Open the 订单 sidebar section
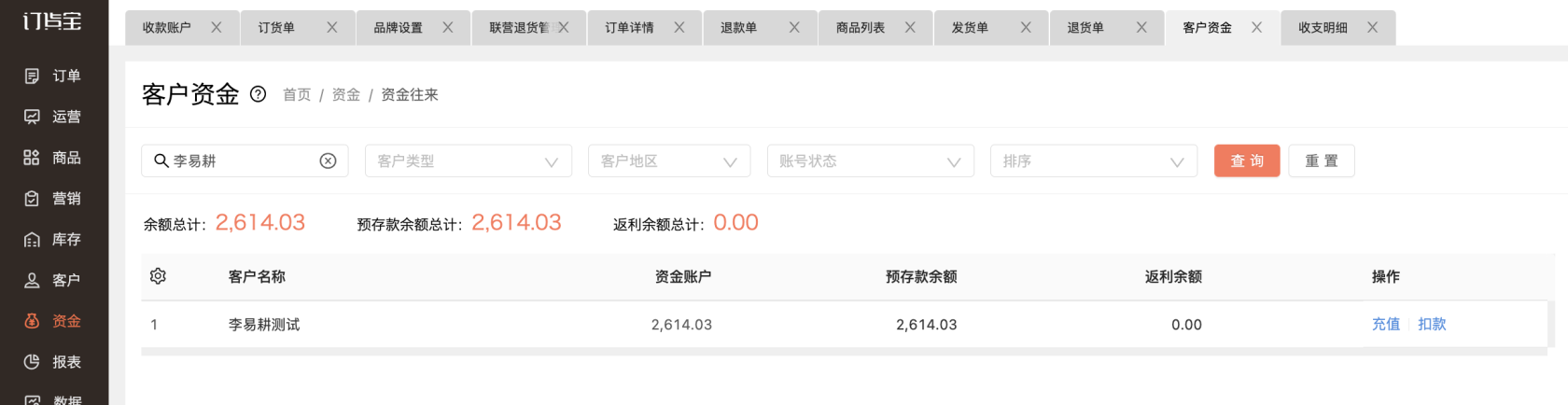1568x405 pixels. [x=53, y=76]
